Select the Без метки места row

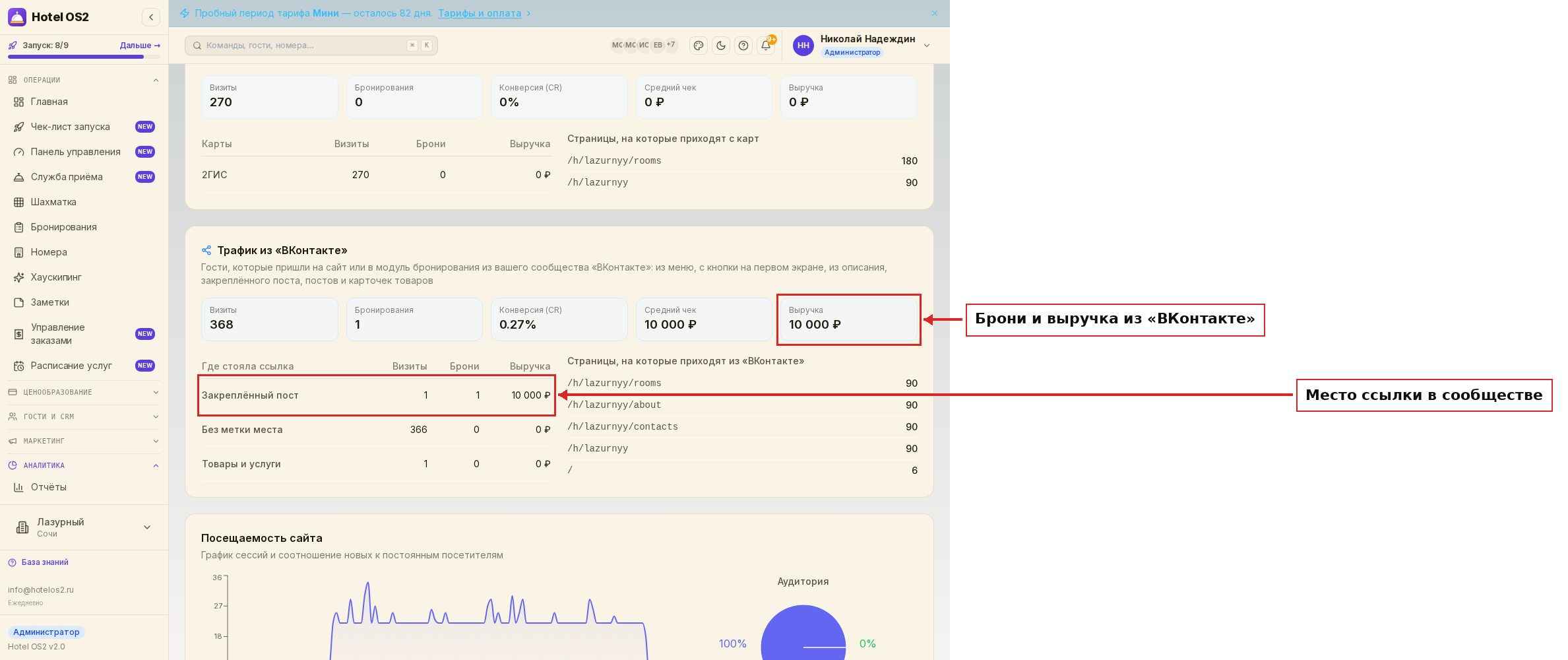click(376, 430)
